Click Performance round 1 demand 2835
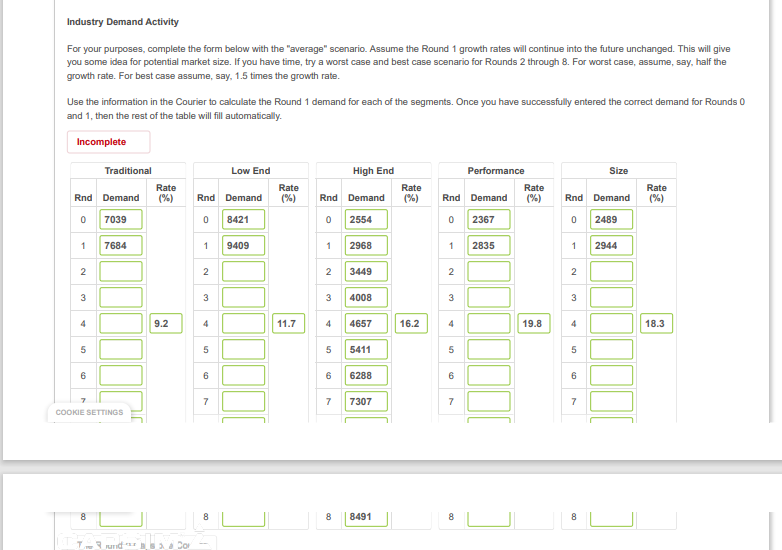Viewport: 782px width, 550px height. point(489,245)
